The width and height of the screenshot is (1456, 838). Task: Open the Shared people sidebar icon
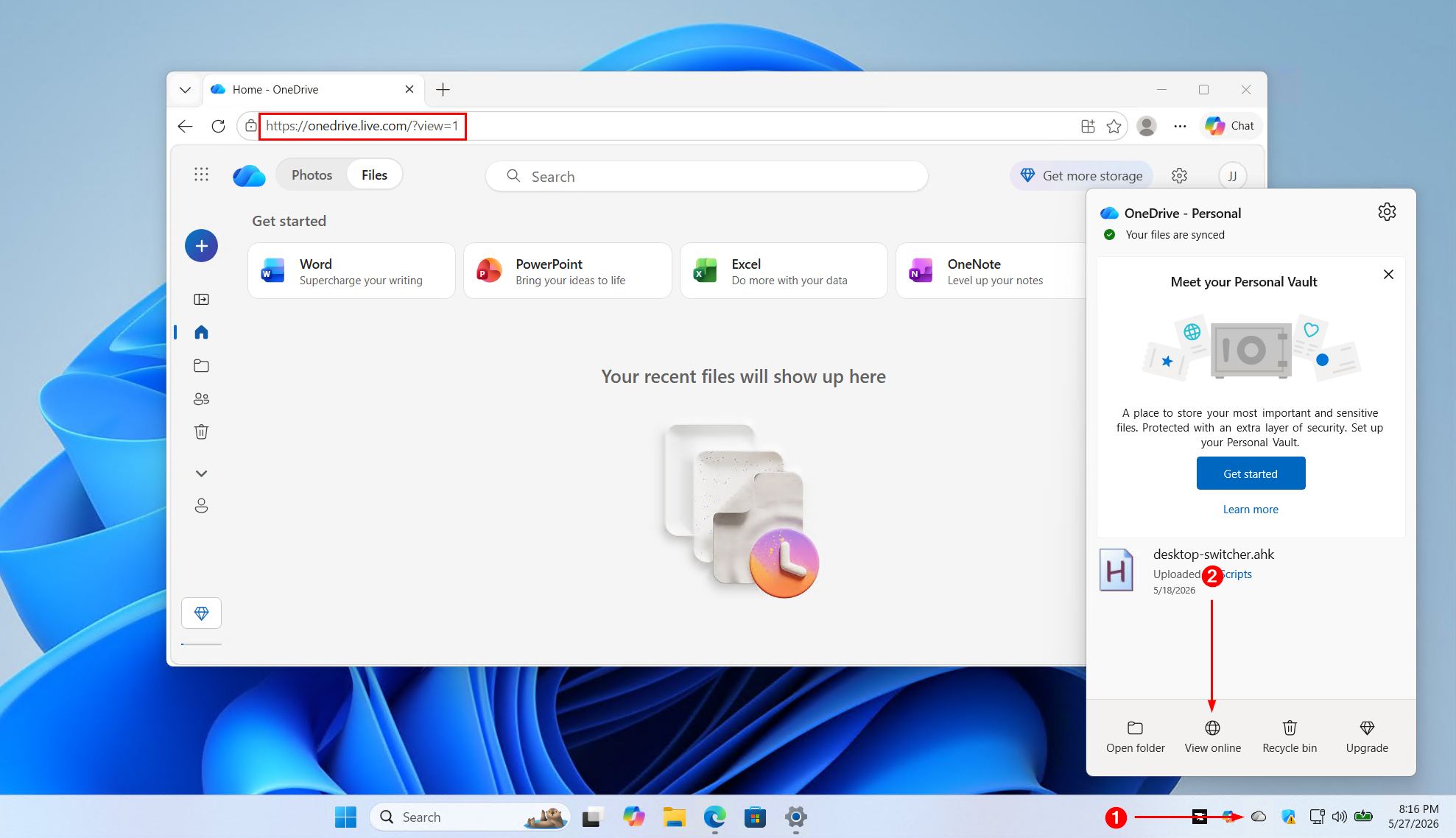point(201,398)
